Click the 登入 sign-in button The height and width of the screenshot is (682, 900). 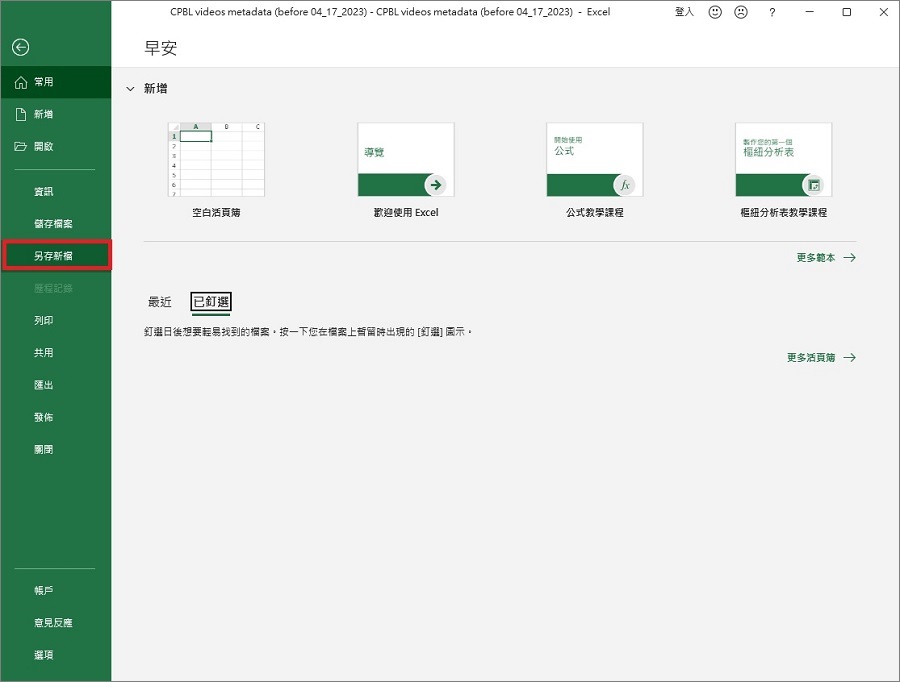coord(684,12)
